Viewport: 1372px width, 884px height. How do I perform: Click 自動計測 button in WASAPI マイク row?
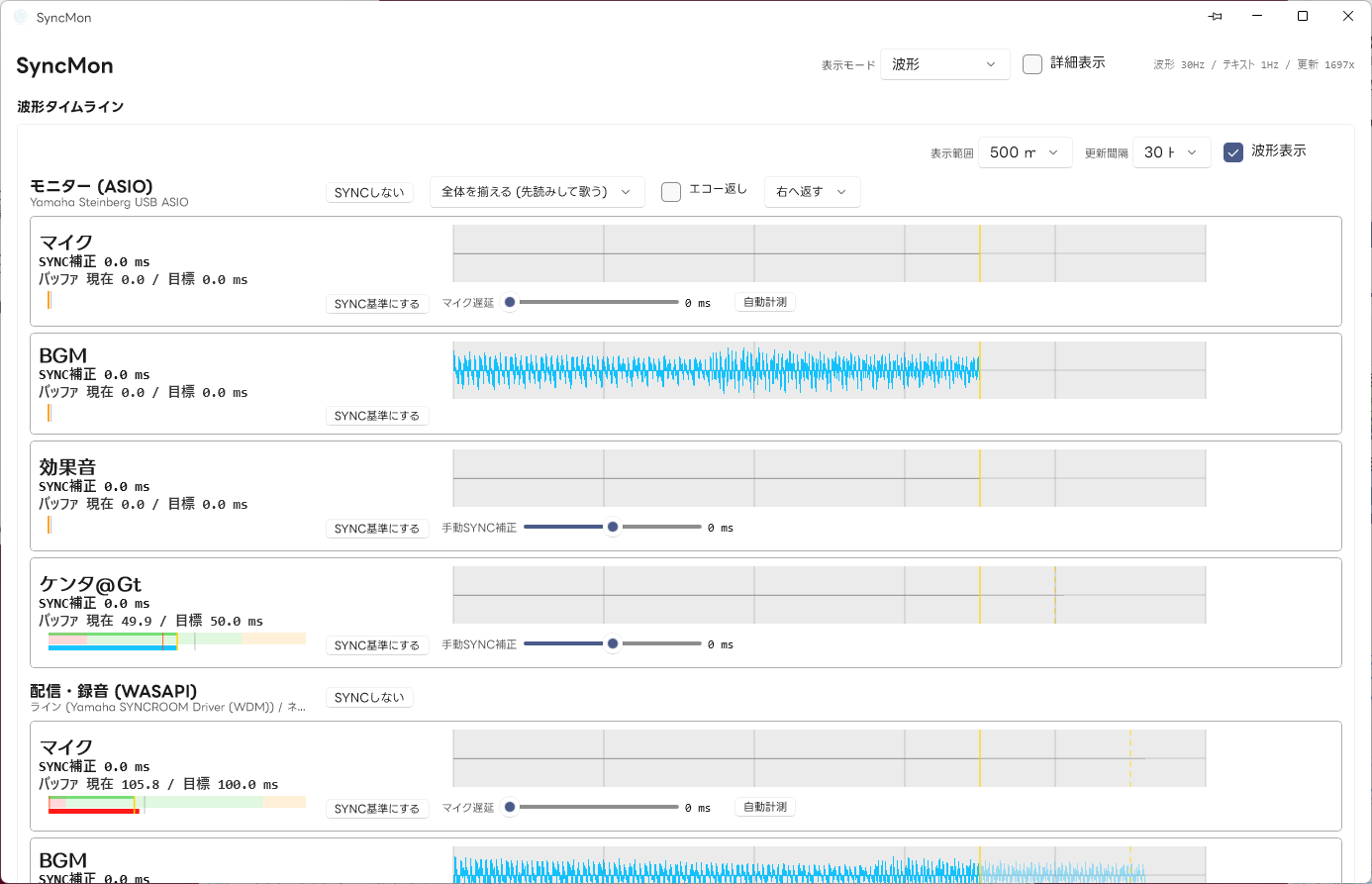point(765,807)
